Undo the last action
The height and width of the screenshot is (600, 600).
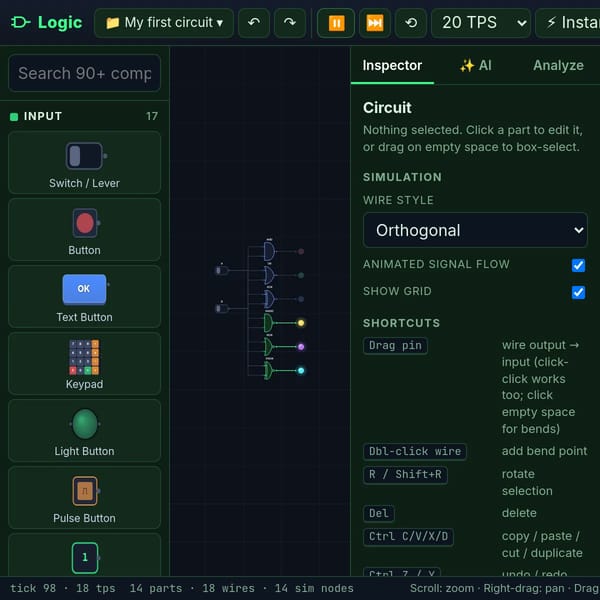[x=254, y=23]
